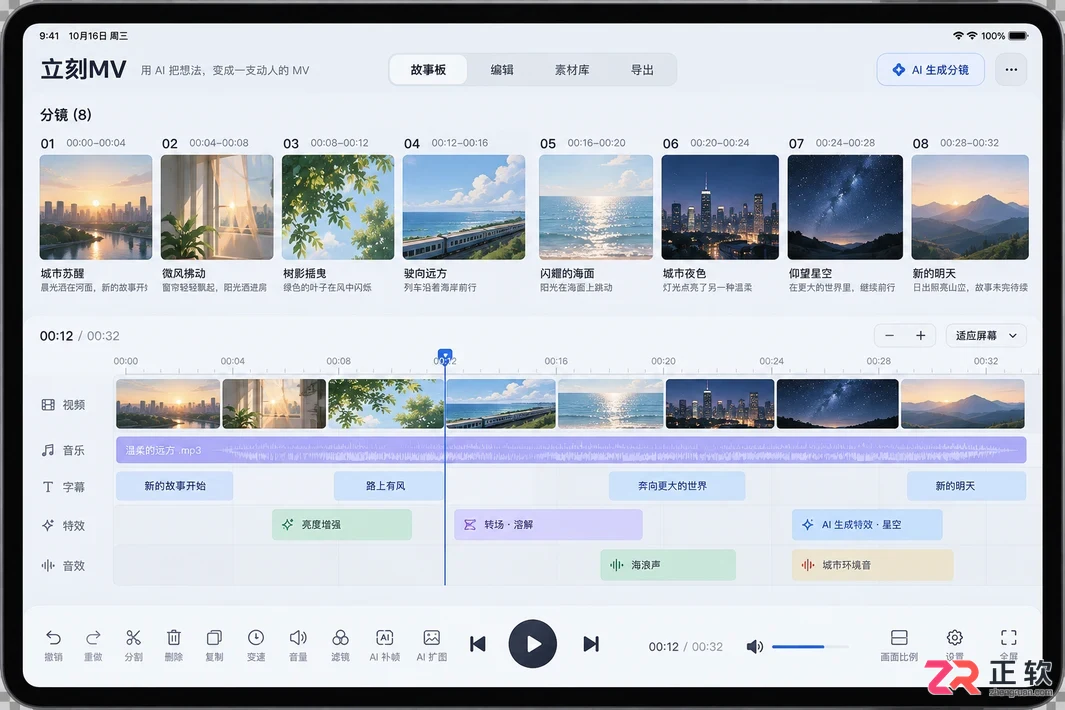The width and height of the screenshot is (1065, 710).
Task: Click the 特效 track sparkle icon
Action: 48,525
